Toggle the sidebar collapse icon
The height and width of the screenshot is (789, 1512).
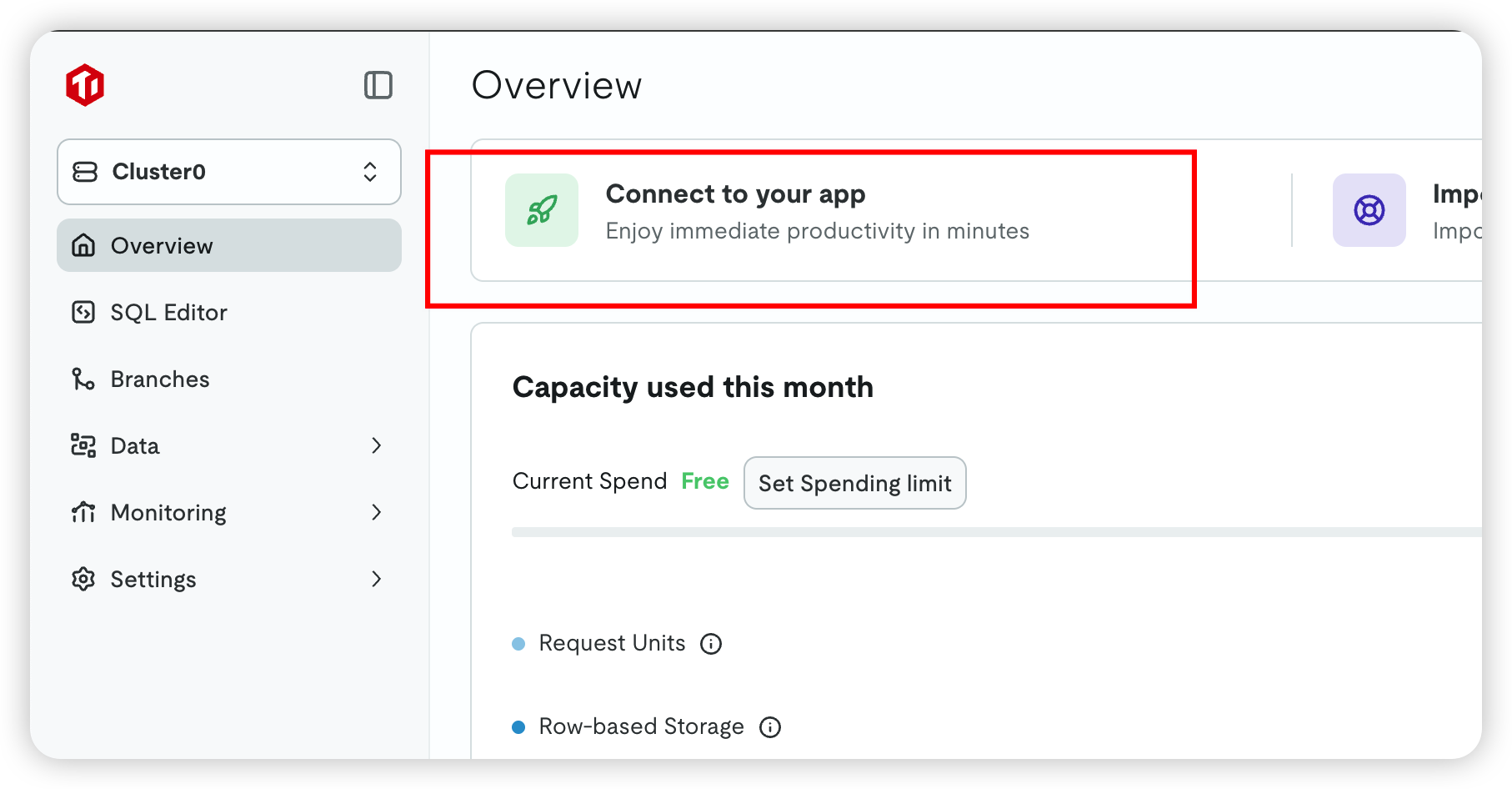(x=378, y=85)
